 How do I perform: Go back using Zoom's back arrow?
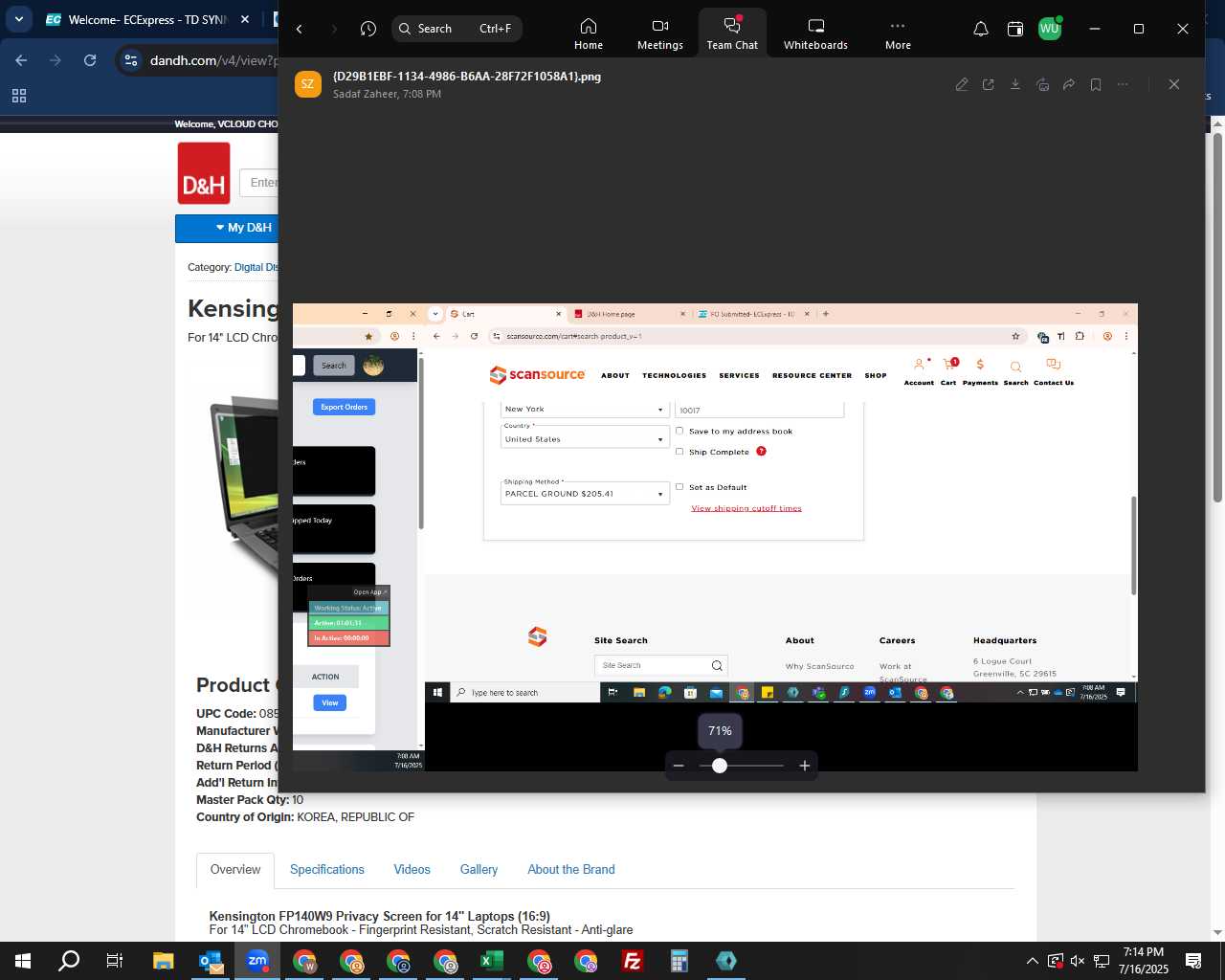click(300, 29)
